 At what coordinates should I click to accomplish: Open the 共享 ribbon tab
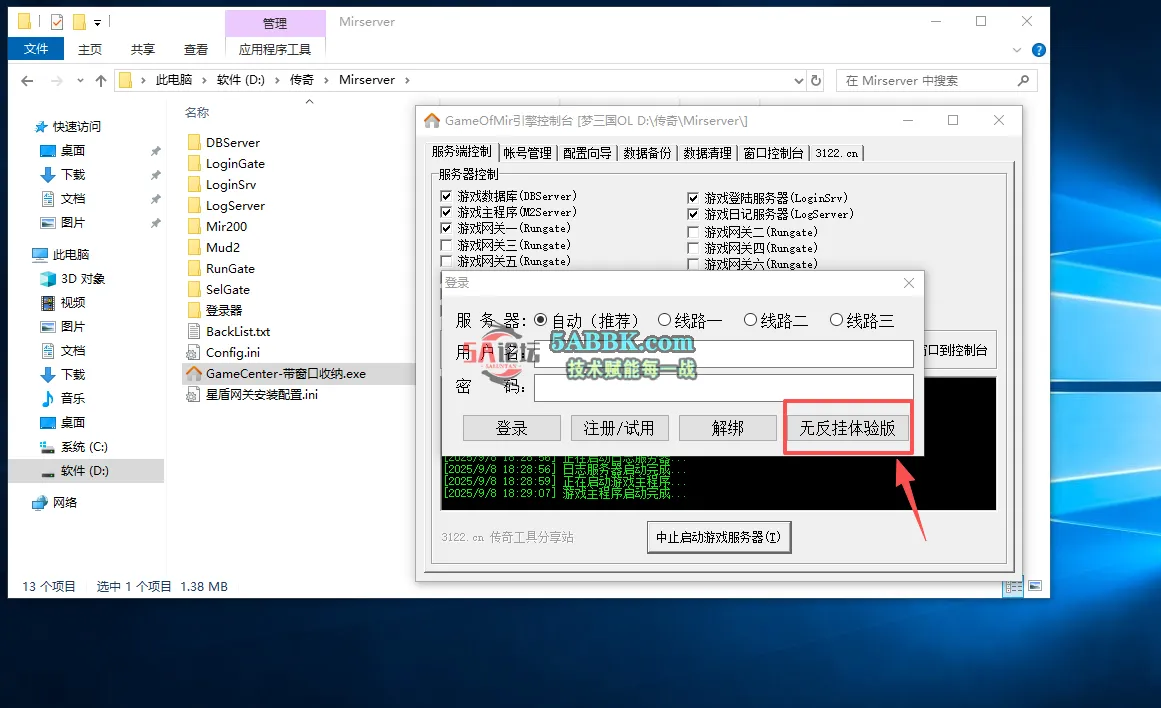(x=143, y=49)
